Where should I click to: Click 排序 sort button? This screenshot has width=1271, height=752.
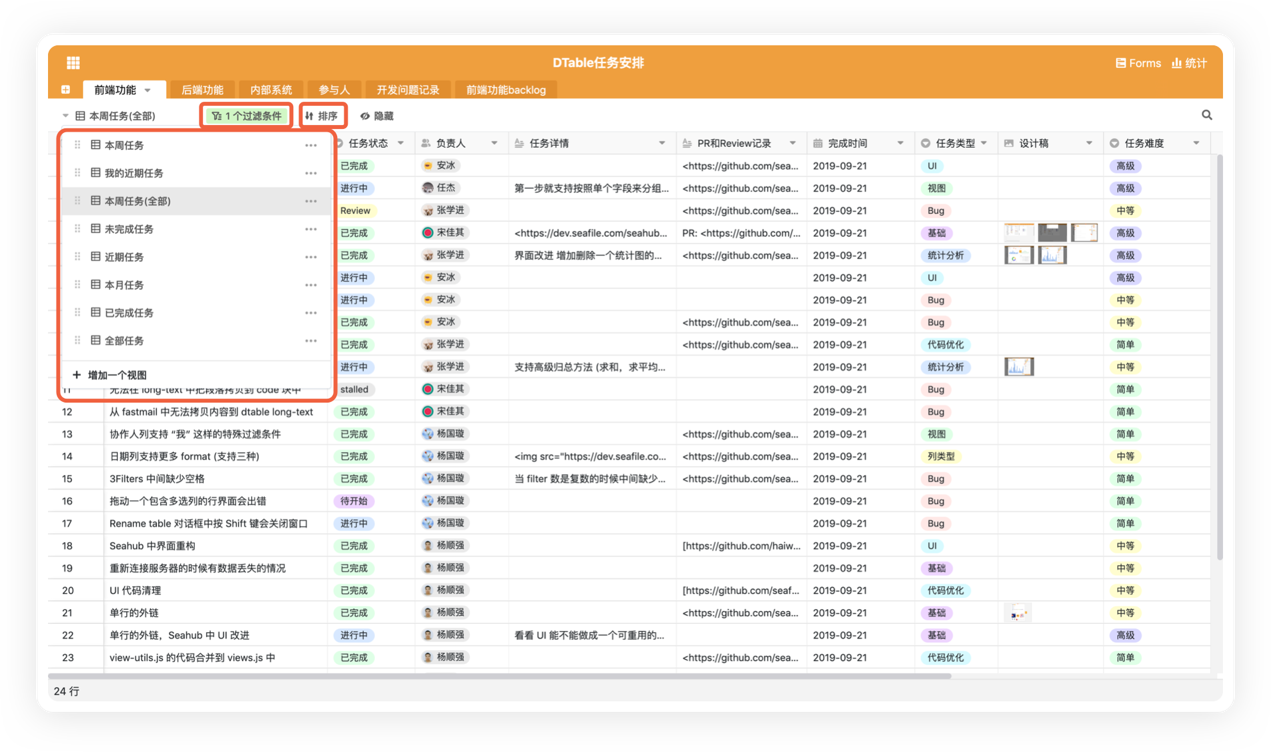pos(322,116)
